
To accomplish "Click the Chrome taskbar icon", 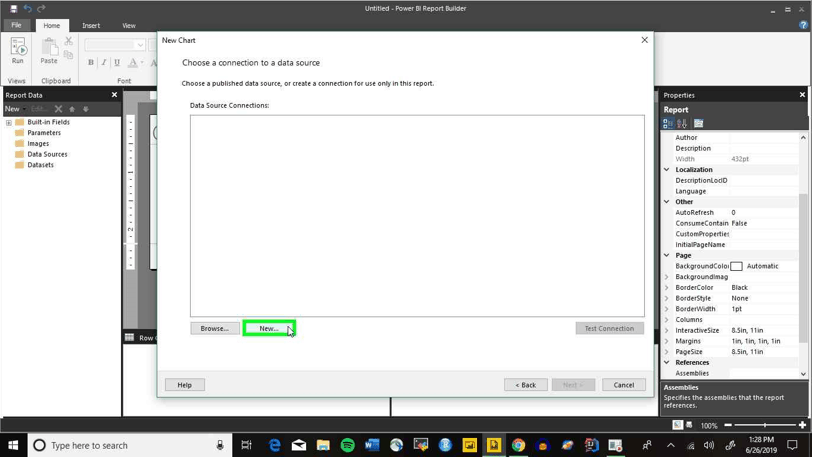I will pos(518,446).
